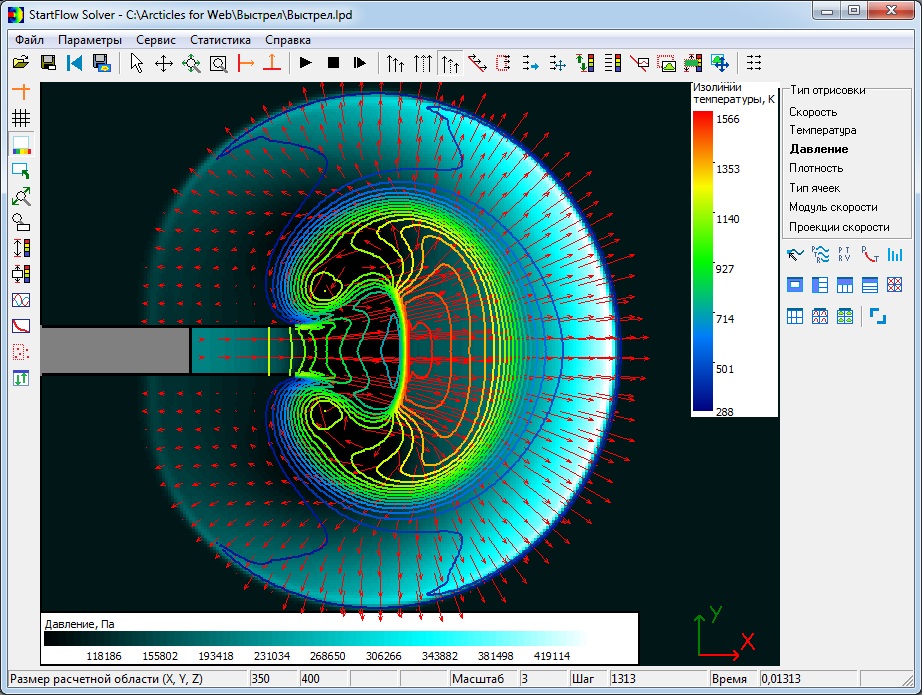Click the orange horizontal section line icon
The height and width of the screenshot is (695, 922).
point(245,62)
